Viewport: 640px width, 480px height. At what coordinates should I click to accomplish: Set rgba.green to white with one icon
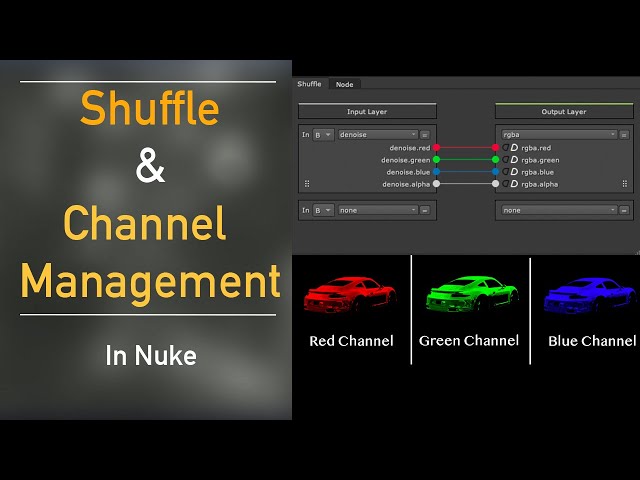(514, 160)
